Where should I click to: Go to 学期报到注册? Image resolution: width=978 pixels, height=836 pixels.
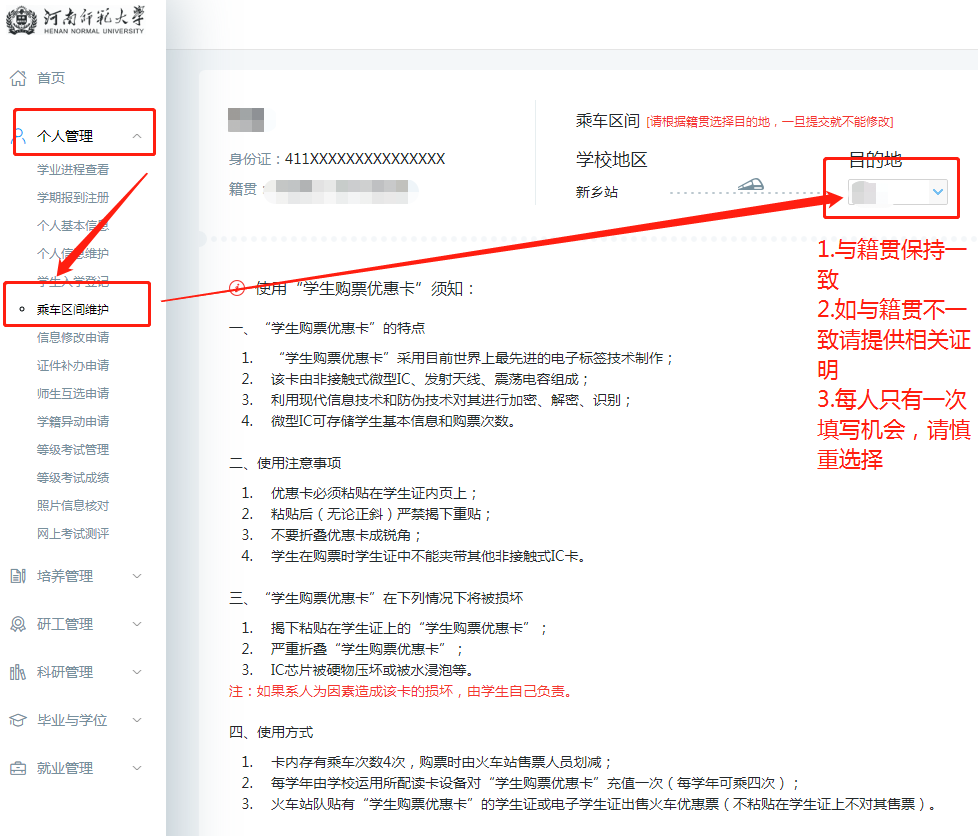pos(73,198)
